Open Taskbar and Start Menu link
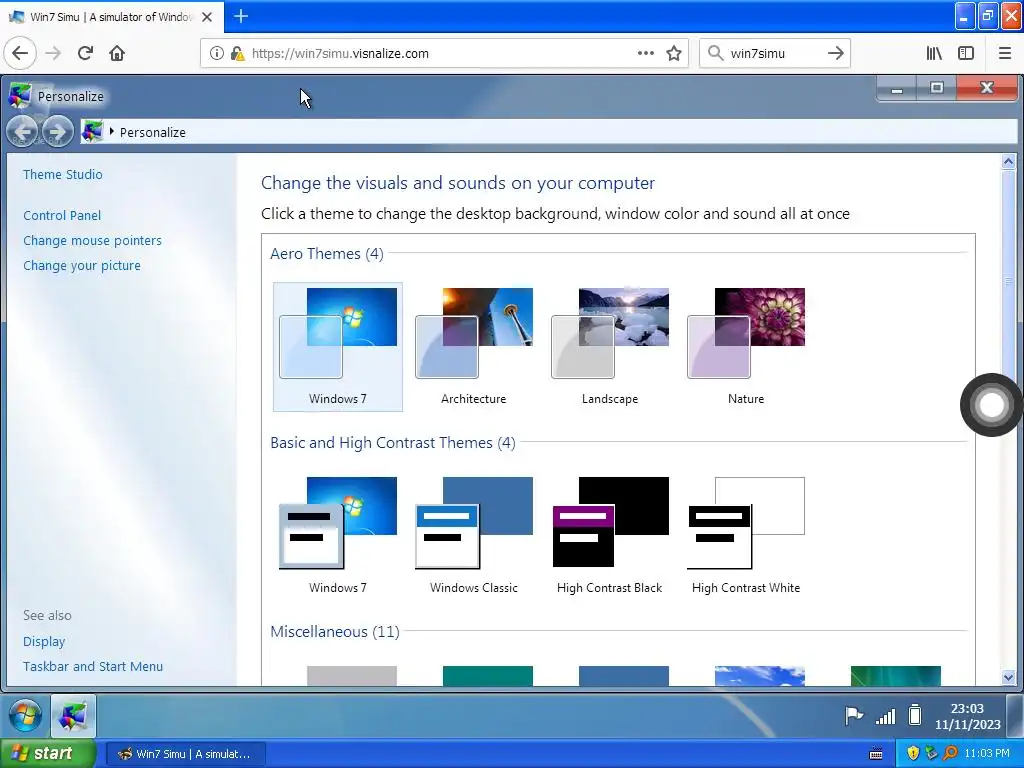This screenshot has height=768, width=1024. (x=93, y=666)
